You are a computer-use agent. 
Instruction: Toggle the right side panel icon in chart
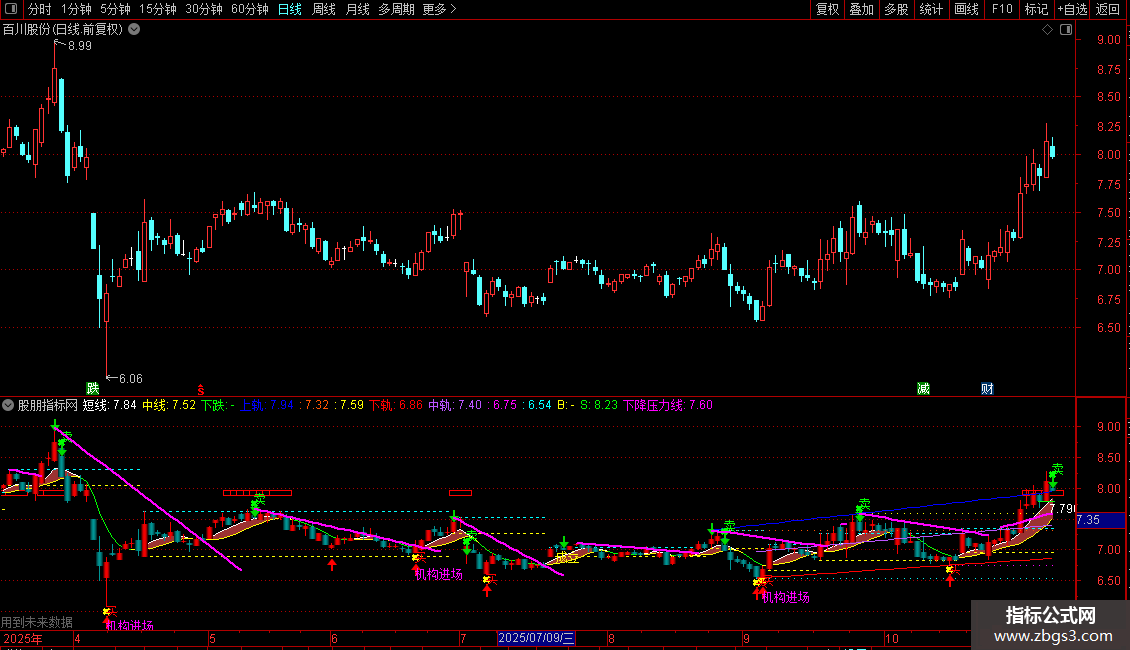click(1066, 30)
